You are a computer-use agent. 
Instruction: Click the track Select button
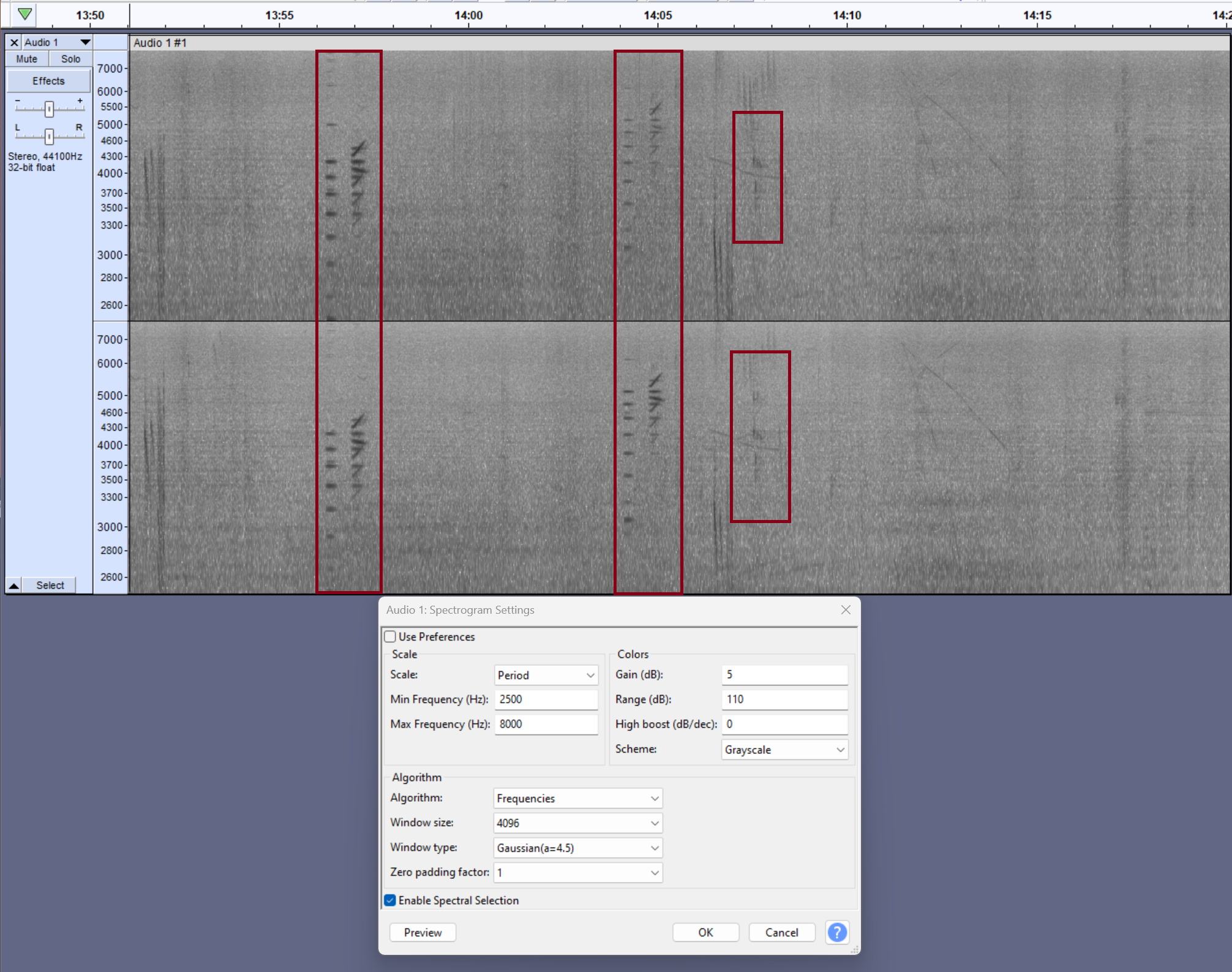[x=50, y=586]
